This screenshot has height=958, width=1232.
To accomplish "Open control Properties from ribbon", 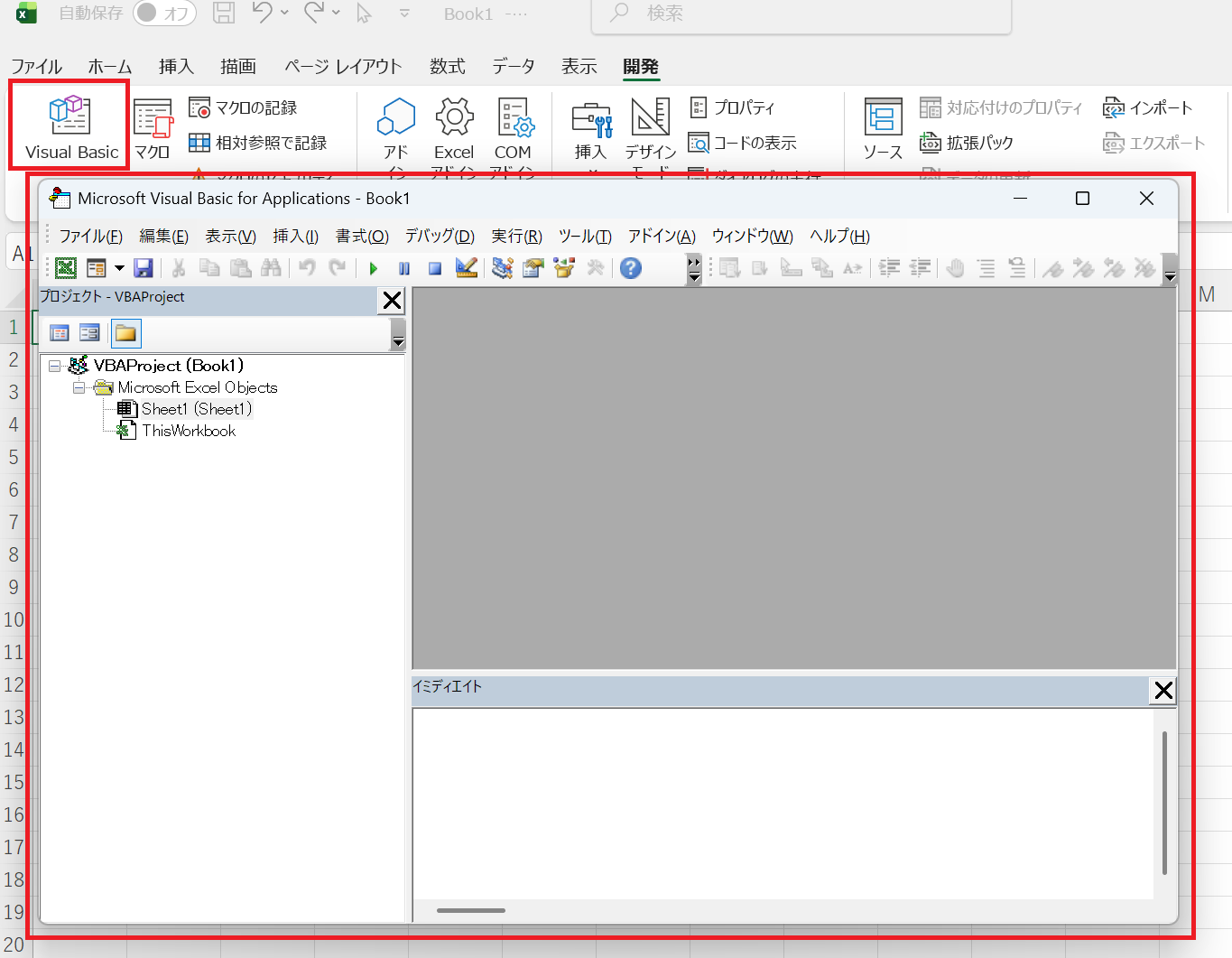I will (732, 107).
